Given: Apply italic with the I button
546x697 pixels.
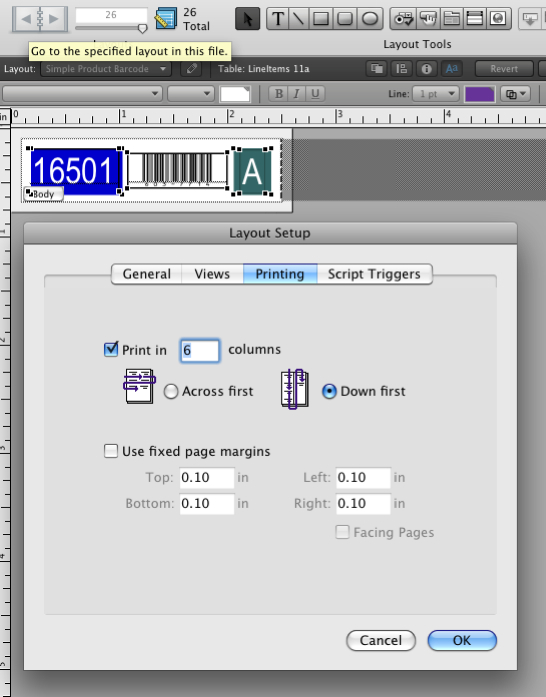Looking at the screenshot, I should [x=297, y=94].
